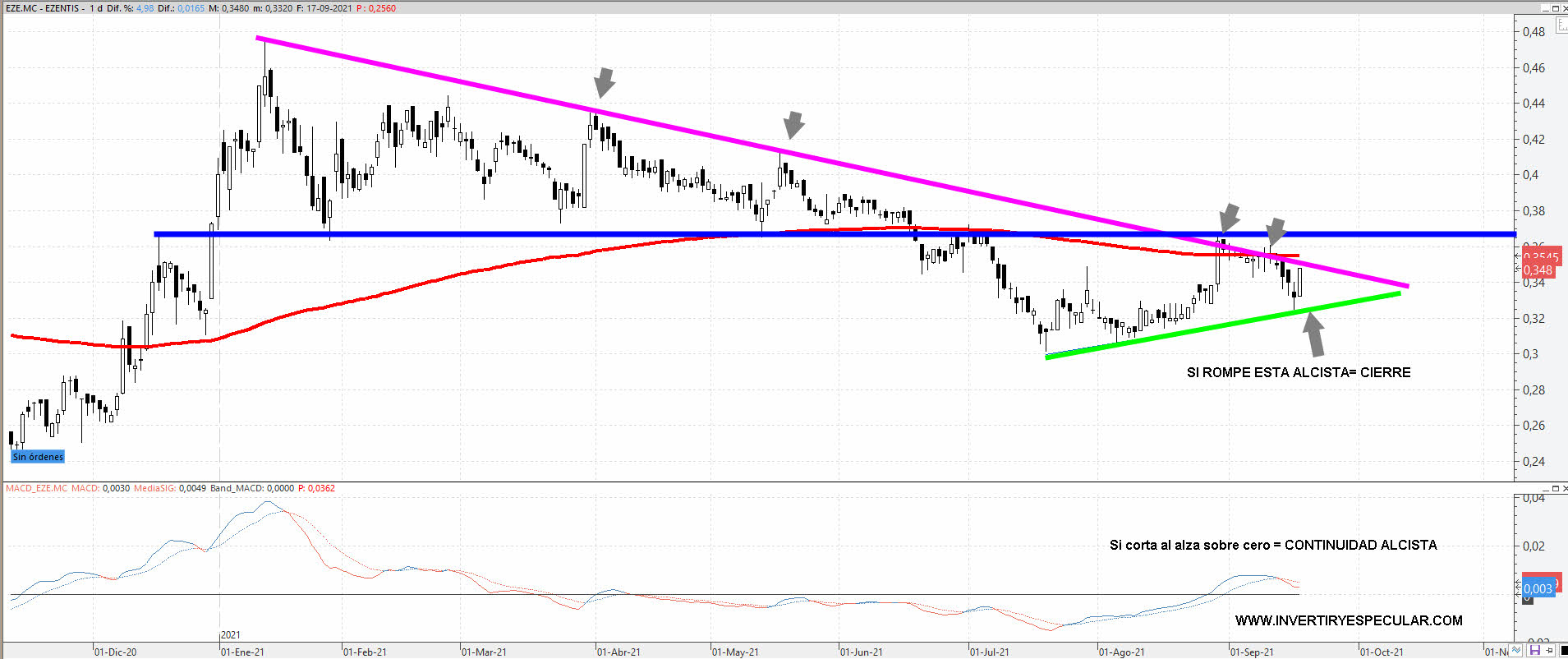
Task: Click the pin icon in bottom-right corner
Action: click(1547, 652)
